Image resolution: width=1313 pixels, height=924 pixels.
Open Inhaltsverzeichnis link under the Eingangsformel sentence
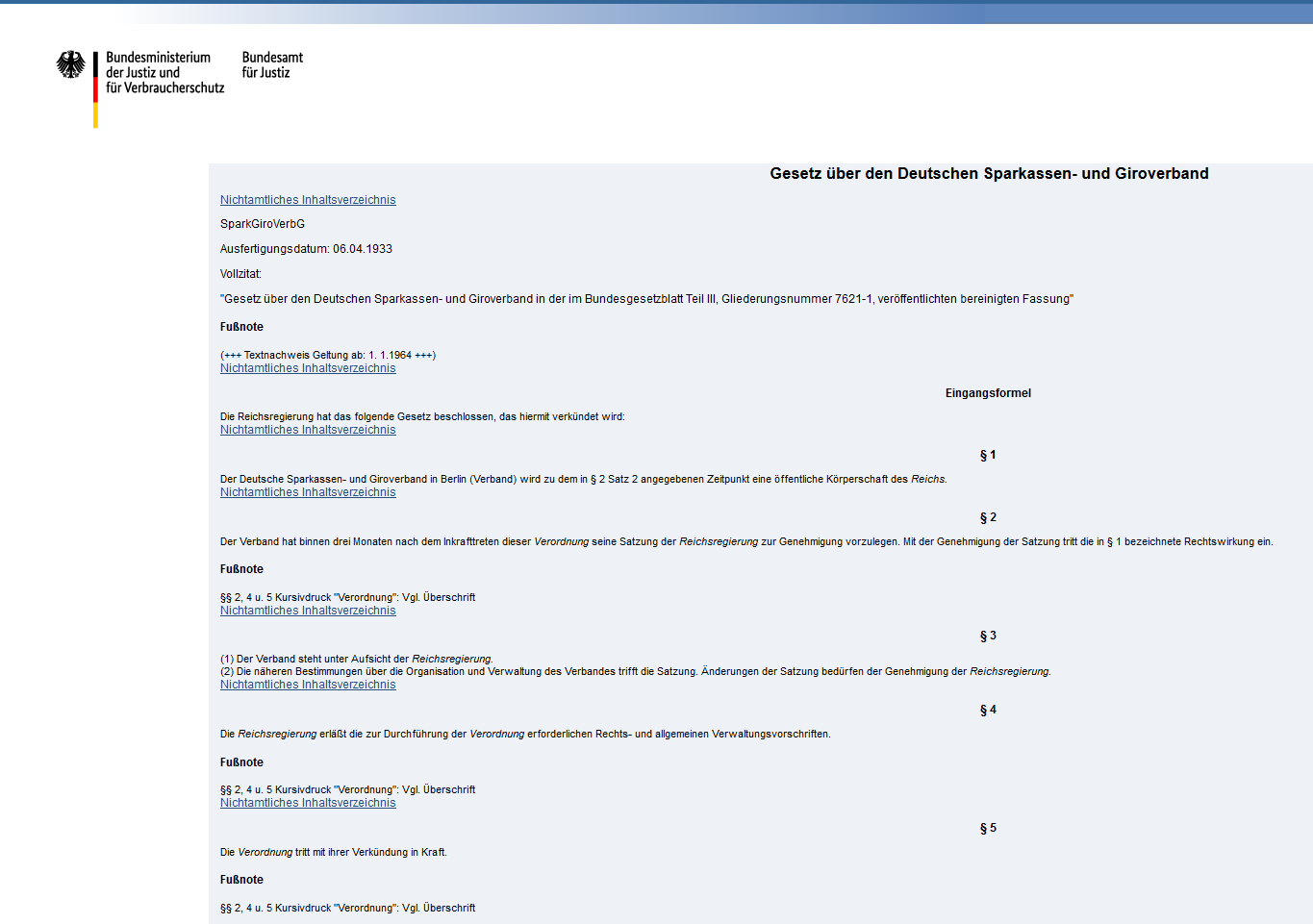(x=308, y=430)
